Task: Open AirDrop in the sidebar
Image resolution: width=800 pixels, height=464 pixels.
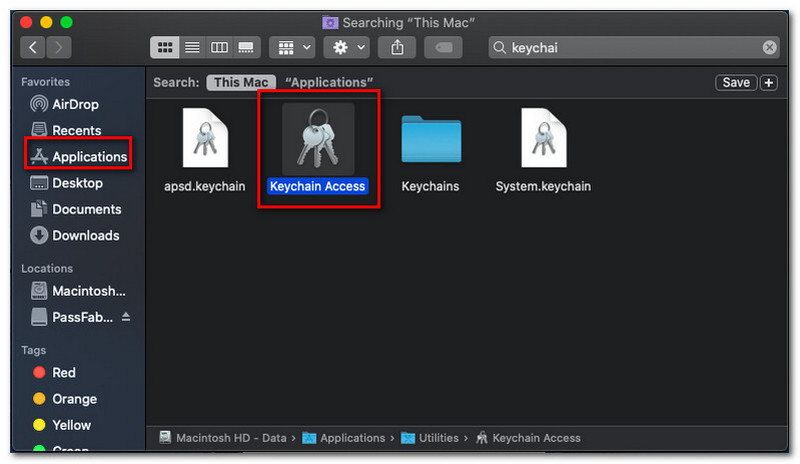Action: point(76,104)
